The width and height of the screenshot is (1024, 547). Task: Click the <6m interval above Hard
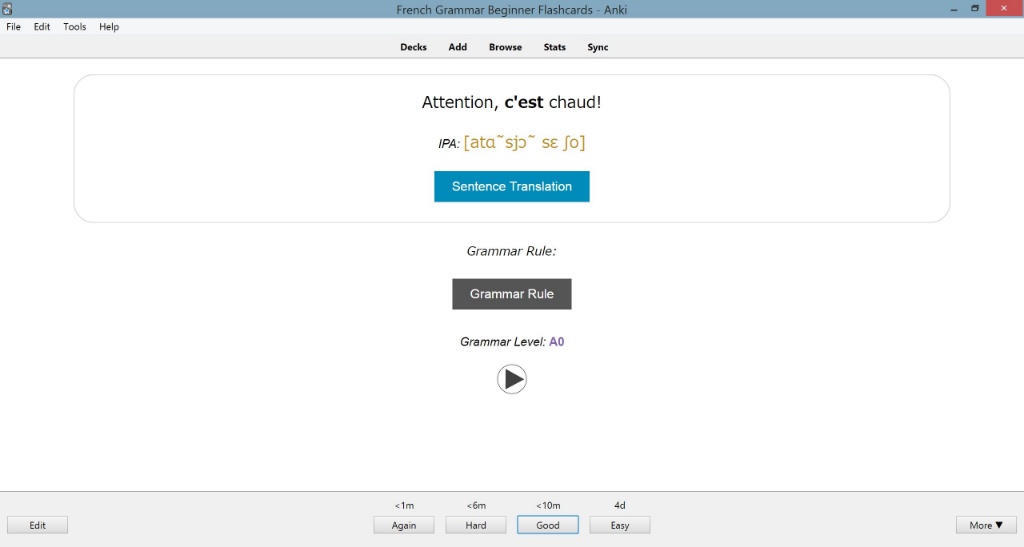[x=476, y=505]
